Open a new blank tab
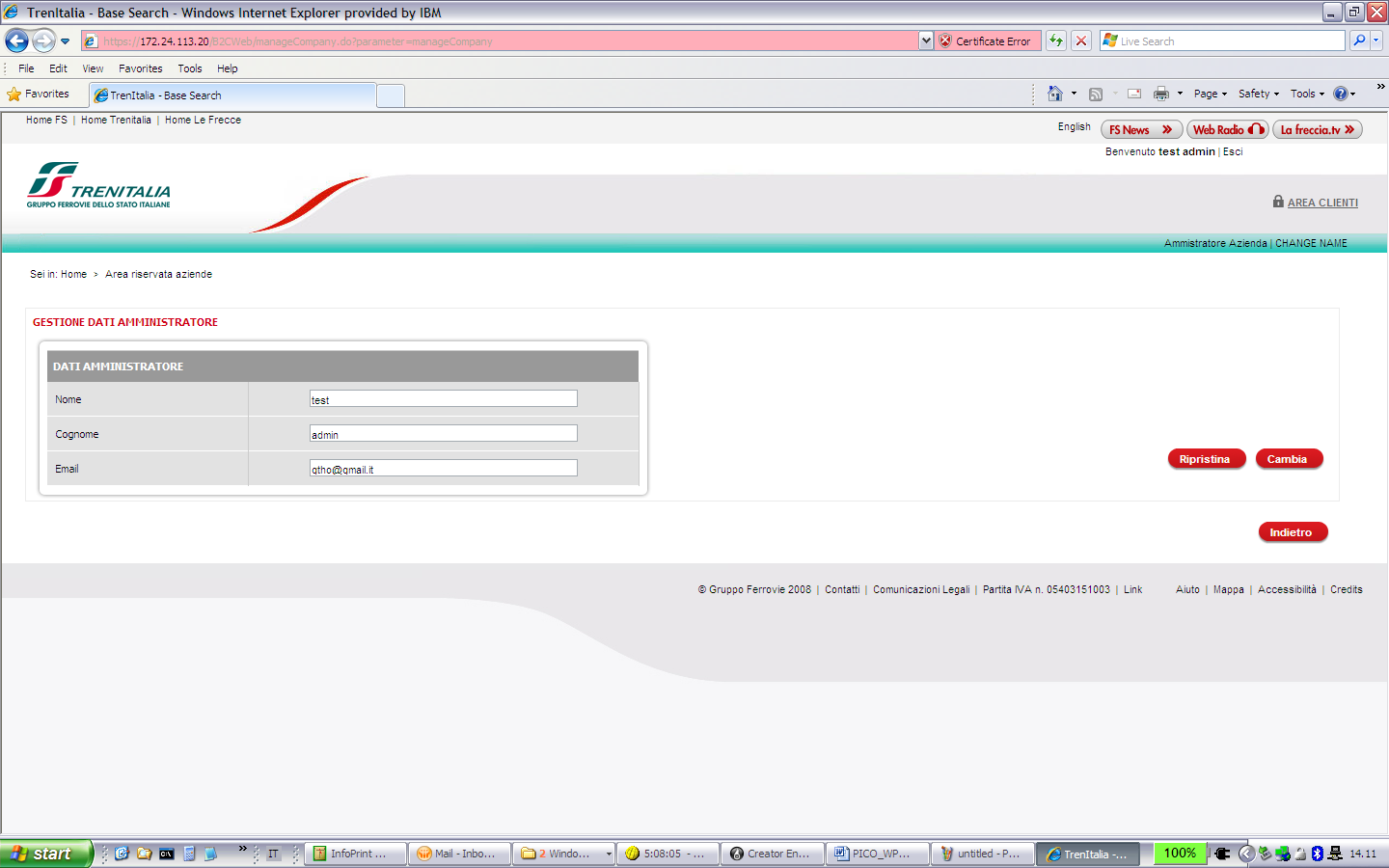The image size is (1389, 868). pyautogui.click(x=391, y=95)
